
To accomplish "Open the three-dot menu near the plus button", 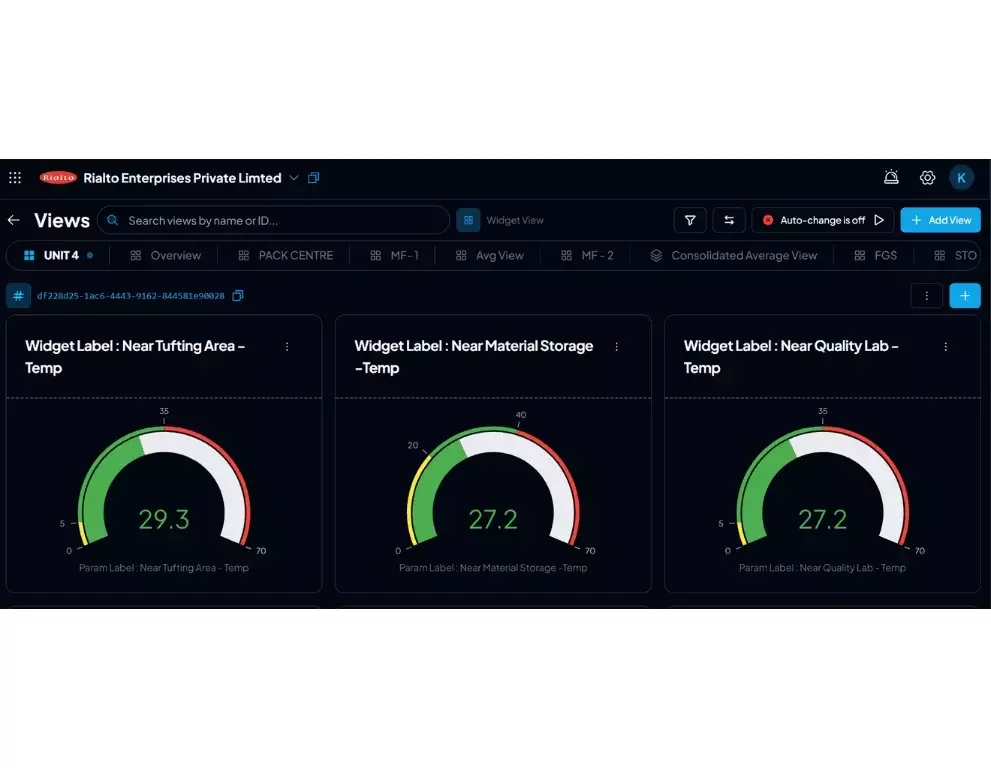I will 926,296.
